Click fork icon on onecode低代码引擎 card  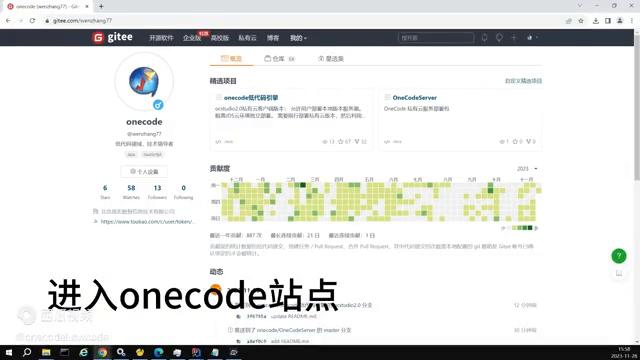tap(357, 142)
